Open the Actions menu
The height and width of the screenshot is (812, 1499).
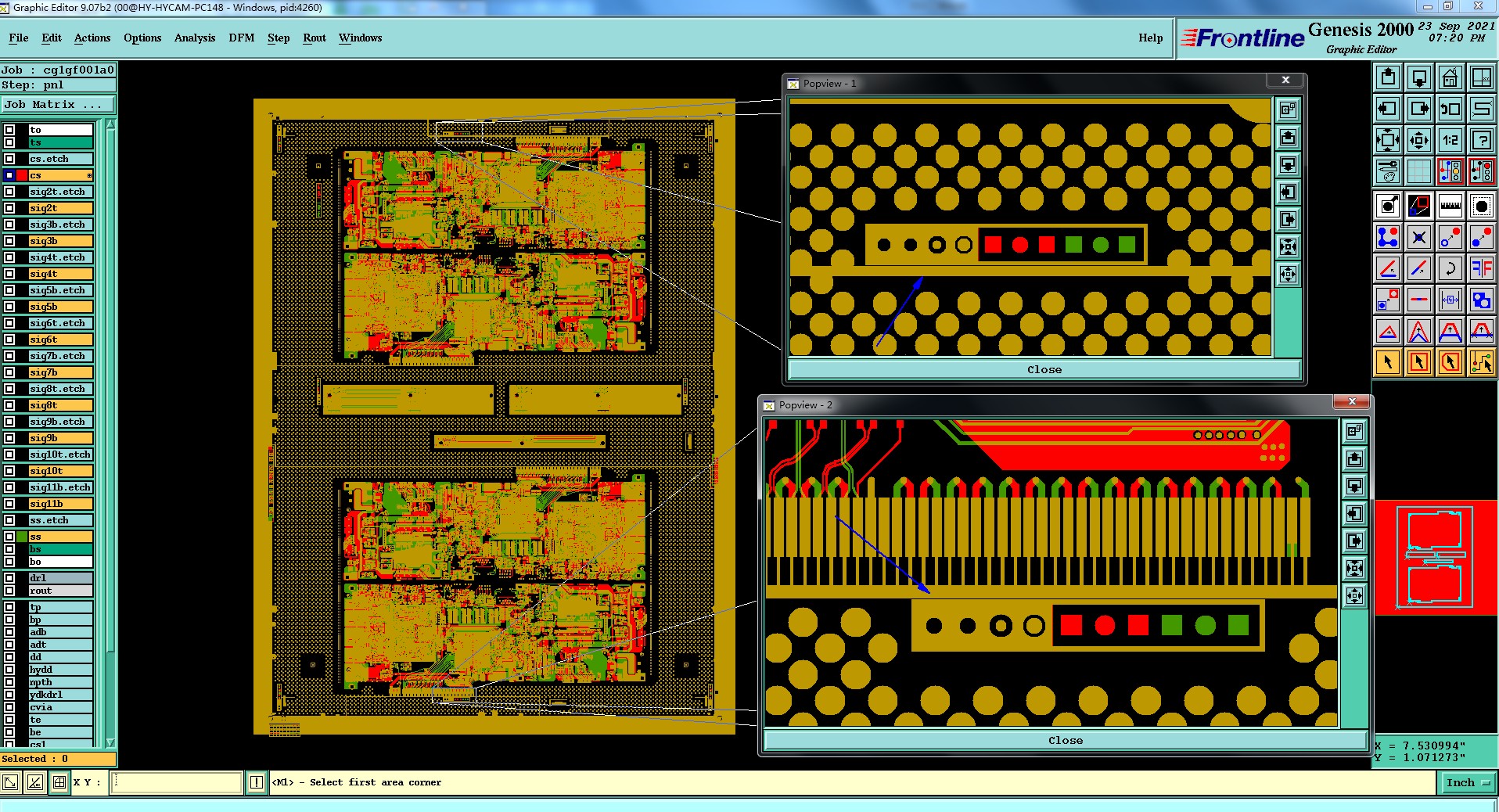click(92, 38)
